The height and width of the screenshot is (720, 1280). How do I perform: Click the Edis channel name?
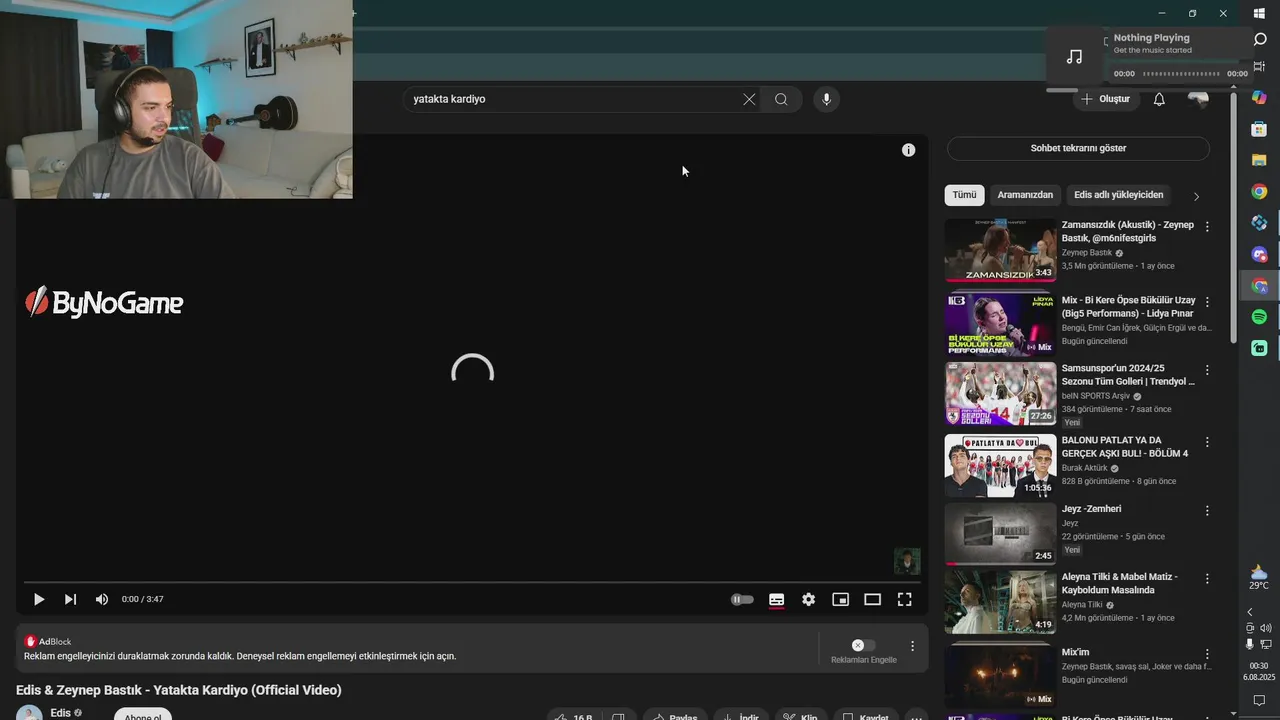point(60,713)
